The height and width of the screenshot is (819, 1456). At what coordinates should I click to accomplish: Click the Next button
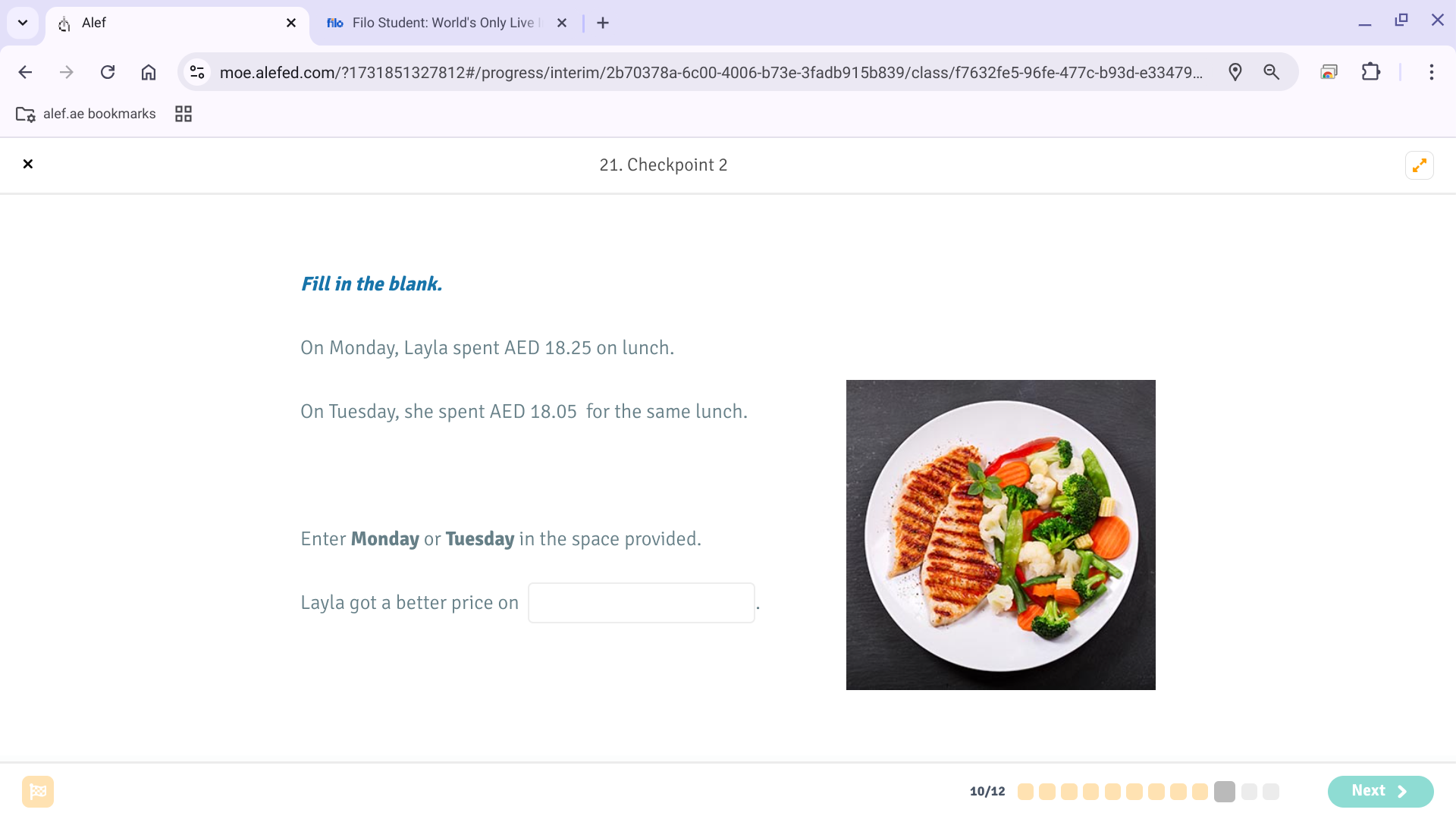1380,791
